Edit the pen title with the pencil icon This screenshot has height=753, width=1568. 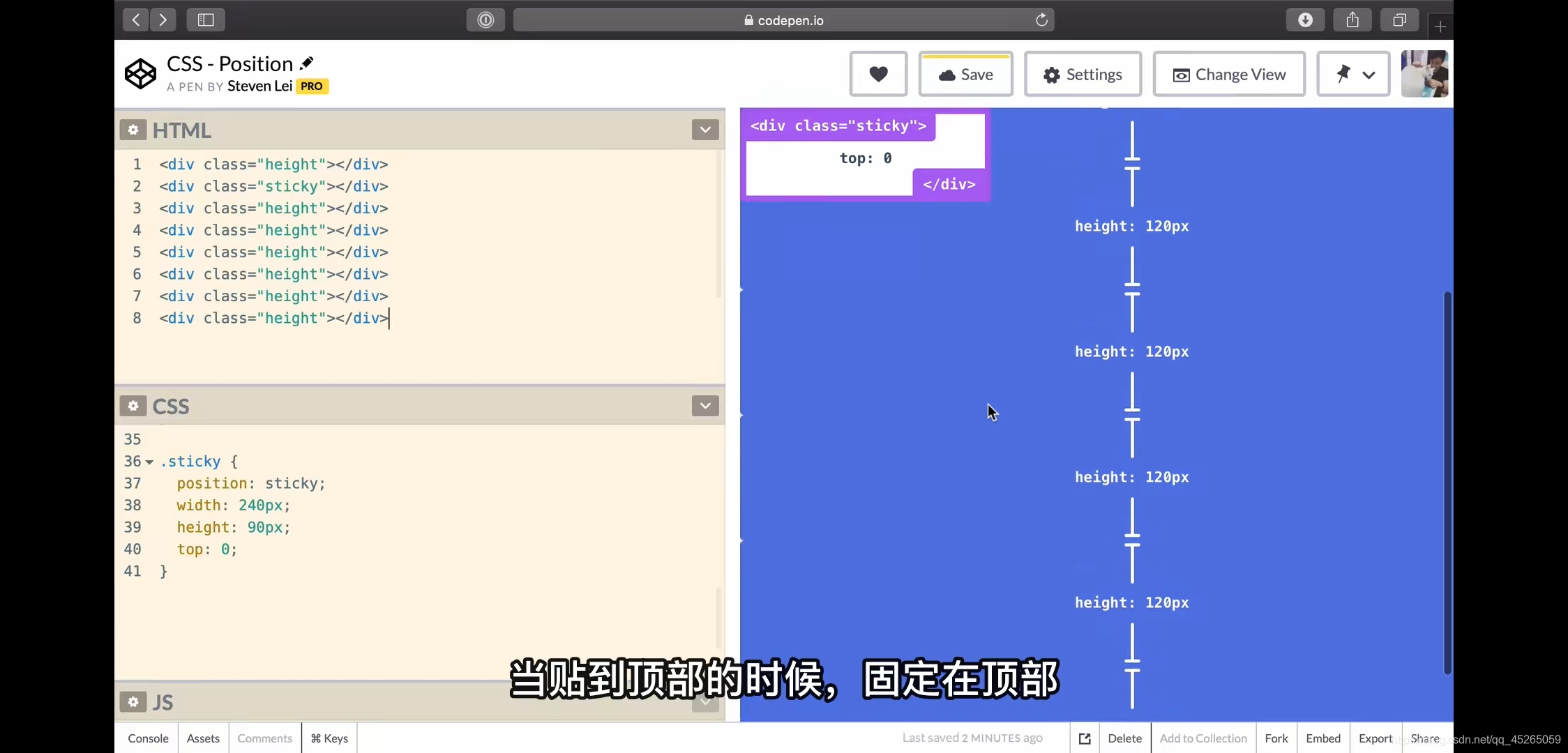[306, 63]
